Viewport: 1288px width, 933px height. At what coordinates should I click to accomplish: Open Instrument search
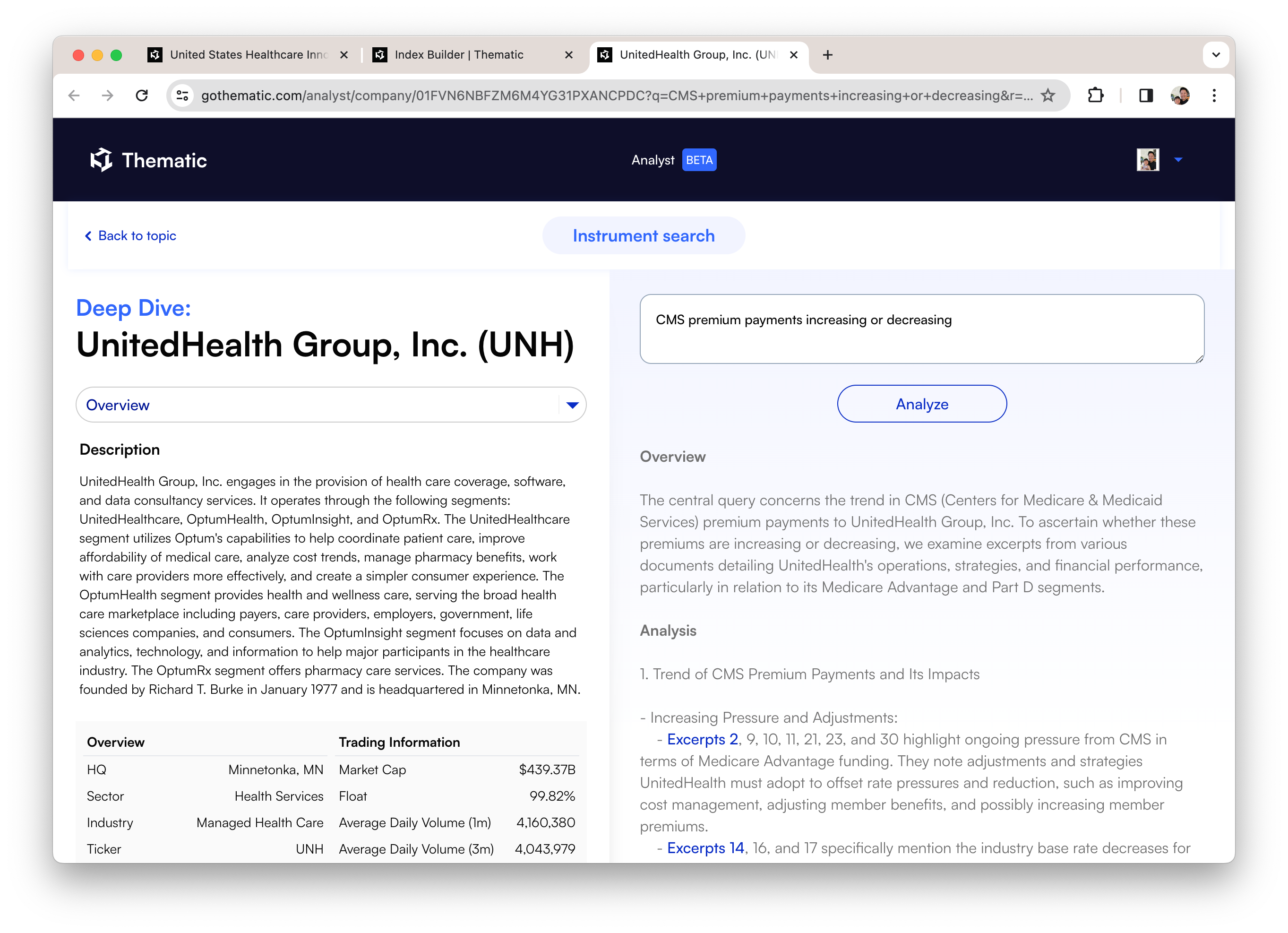tap(644, 235)
